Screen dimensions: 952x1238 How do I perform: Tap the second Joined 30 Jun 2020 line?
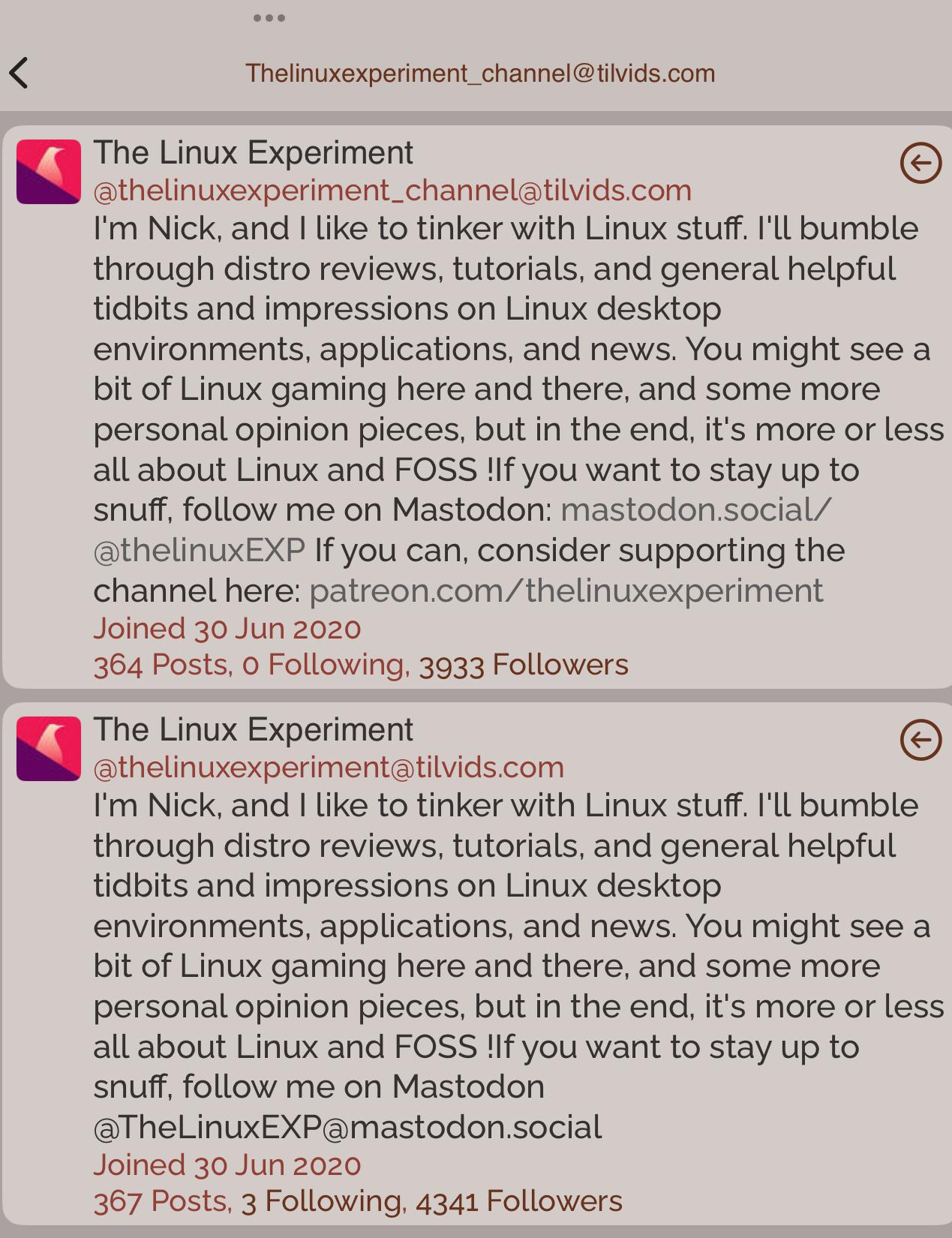point(227,1164)
